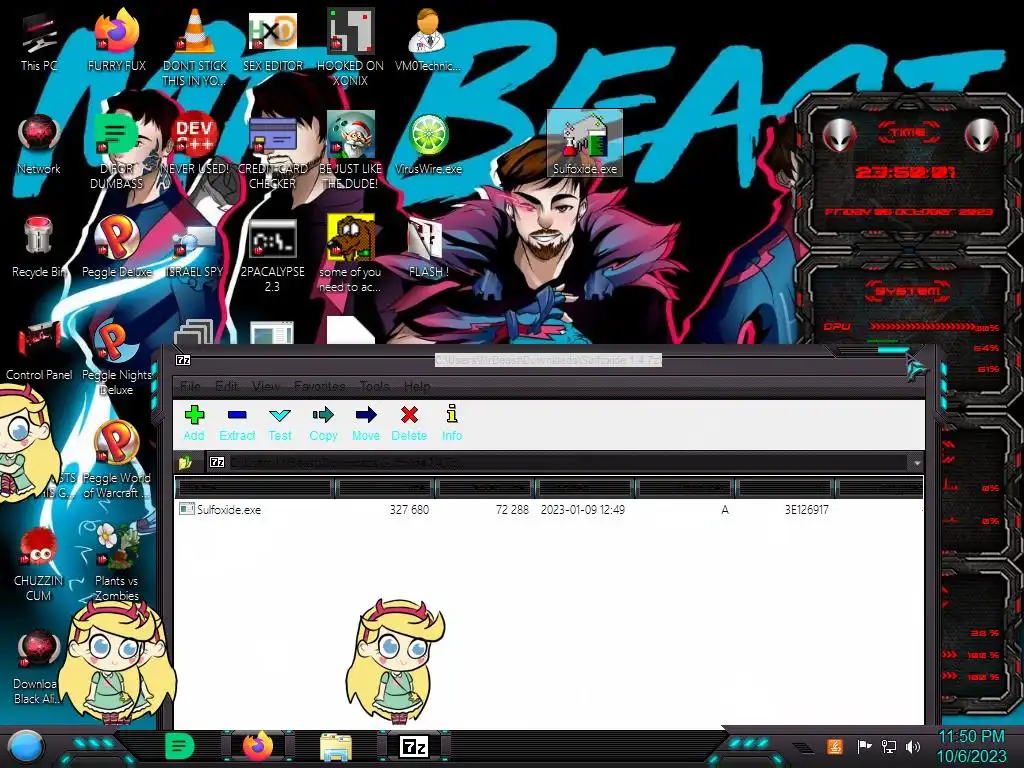
Task: Click the network tray icon
Action: click(x=889, y=746)
